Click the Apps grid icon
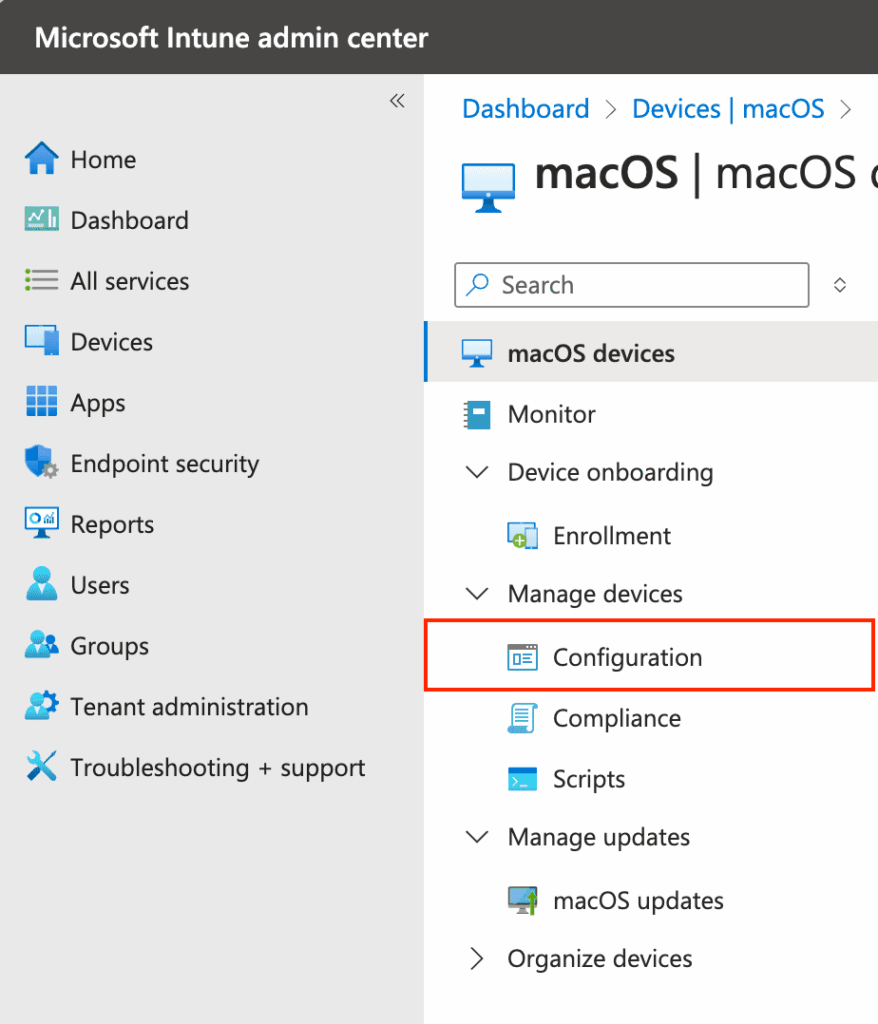This screenshot has height=1024, width=878. coord(41,403)
